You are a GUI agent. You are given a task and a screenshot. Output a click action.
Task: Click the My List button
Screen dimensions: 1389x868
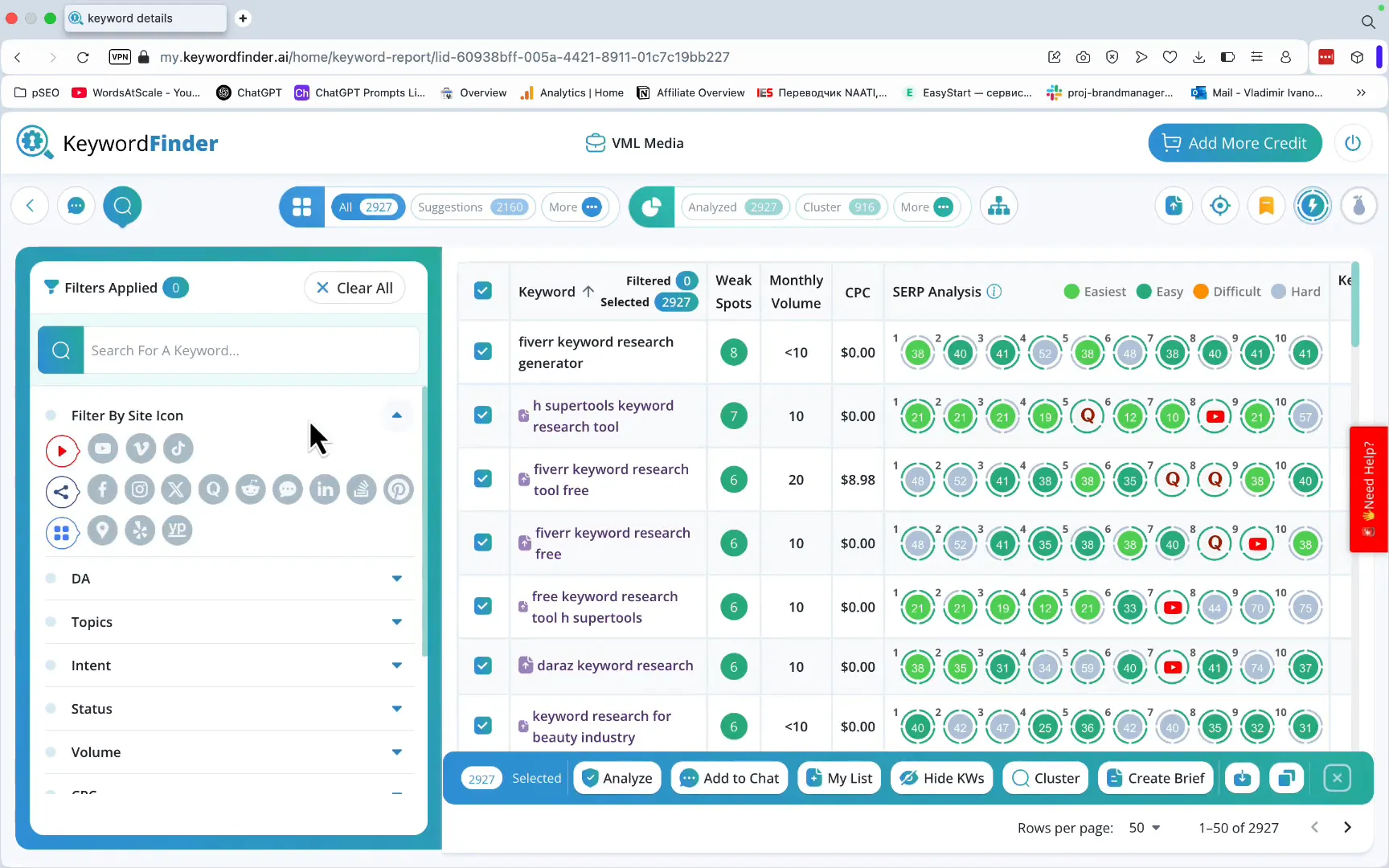pos(839,778)
